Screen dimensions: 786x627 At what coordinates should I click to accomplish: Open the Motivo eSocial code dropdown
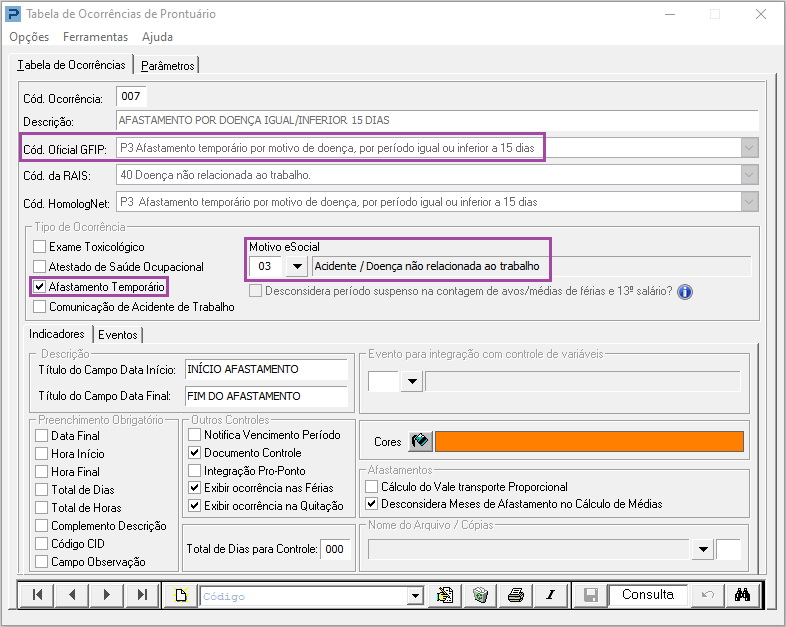[x=296, y=267]
